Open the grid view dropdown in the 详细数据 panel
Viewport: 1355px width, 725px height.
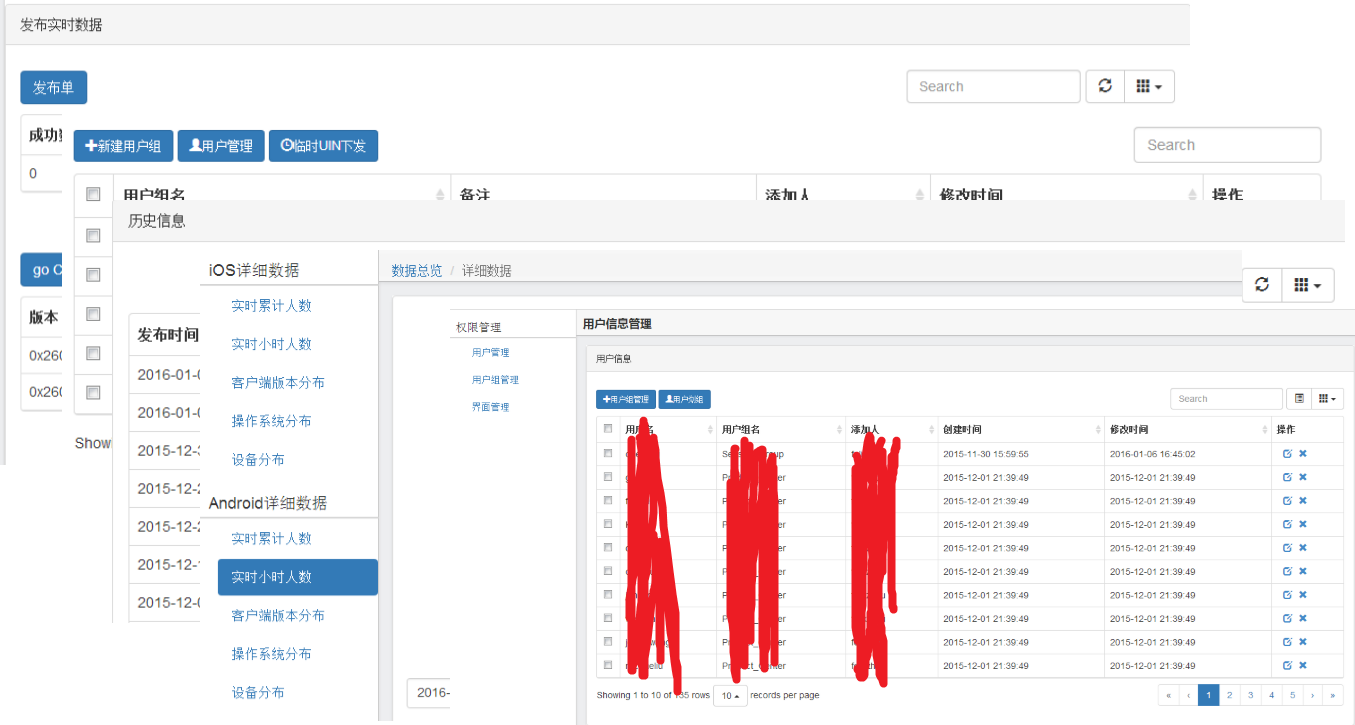pos(1307,285)
